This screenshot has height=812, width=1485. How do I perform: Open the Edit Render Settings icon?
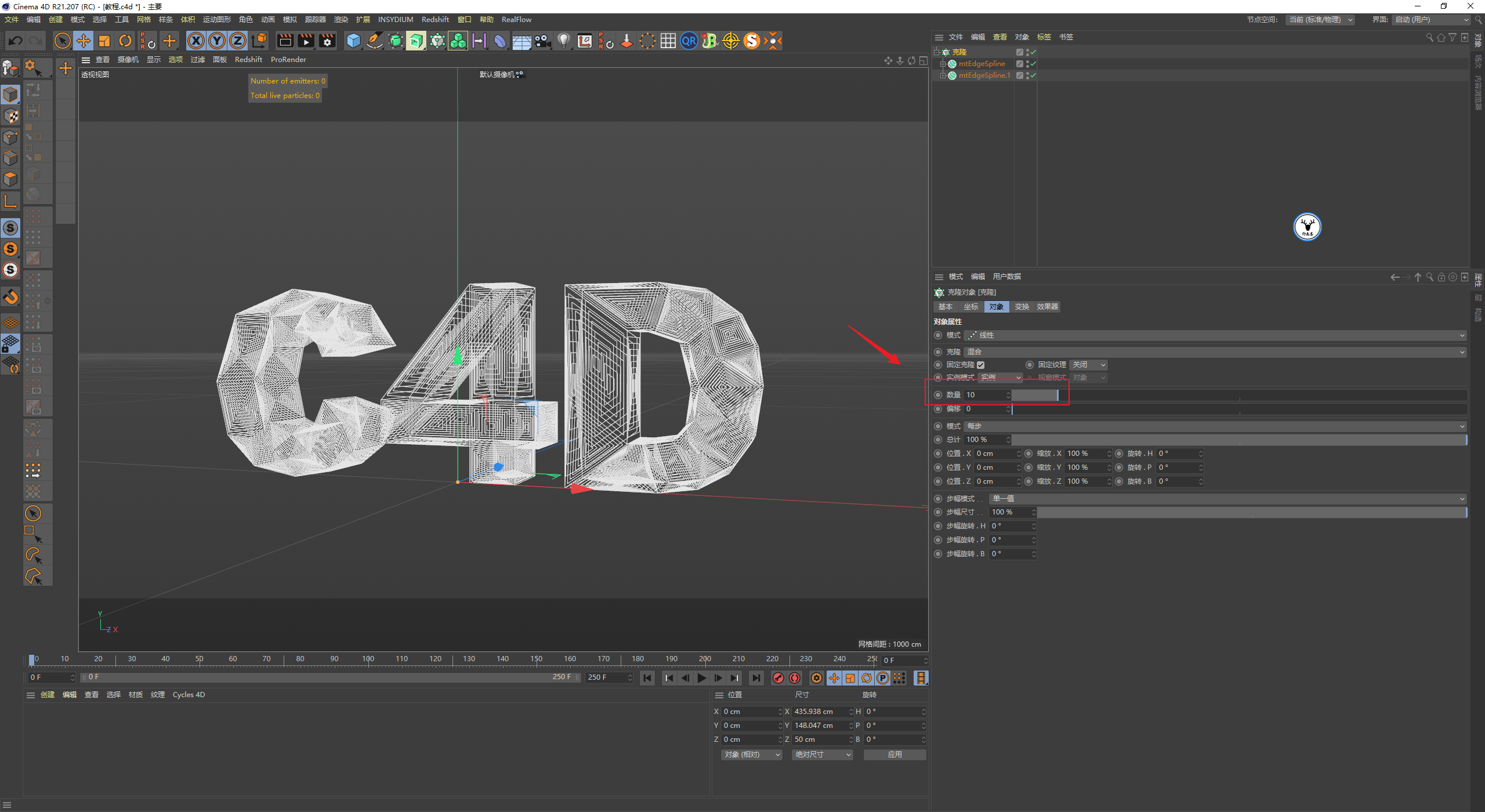[327, 41]
